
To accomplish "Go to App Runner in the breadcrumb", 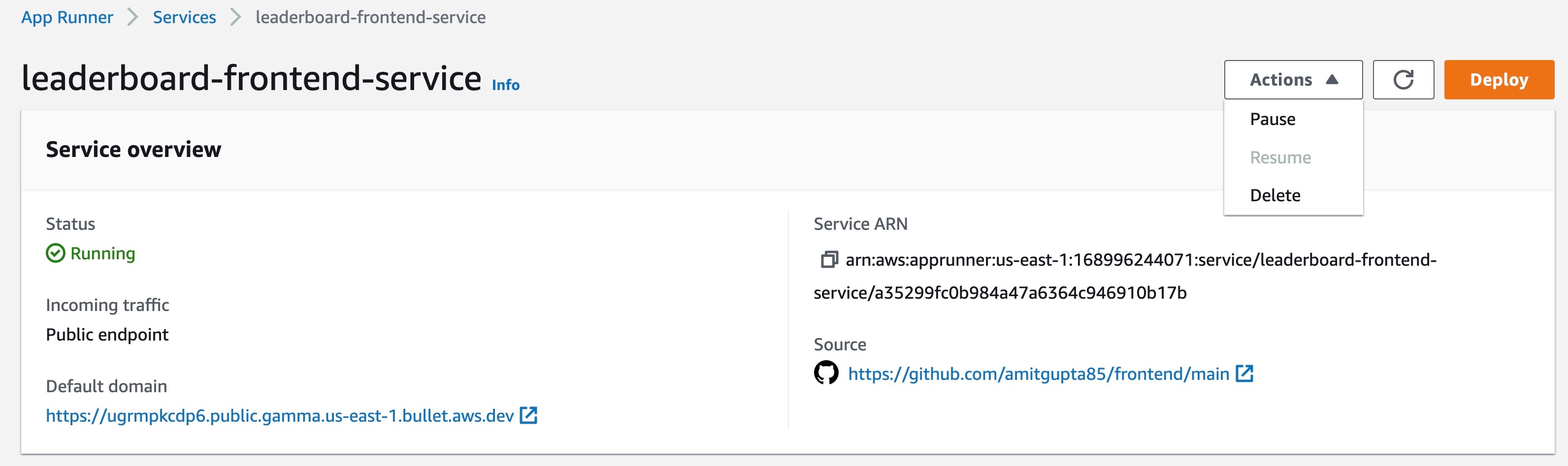I will pos(67,18).
